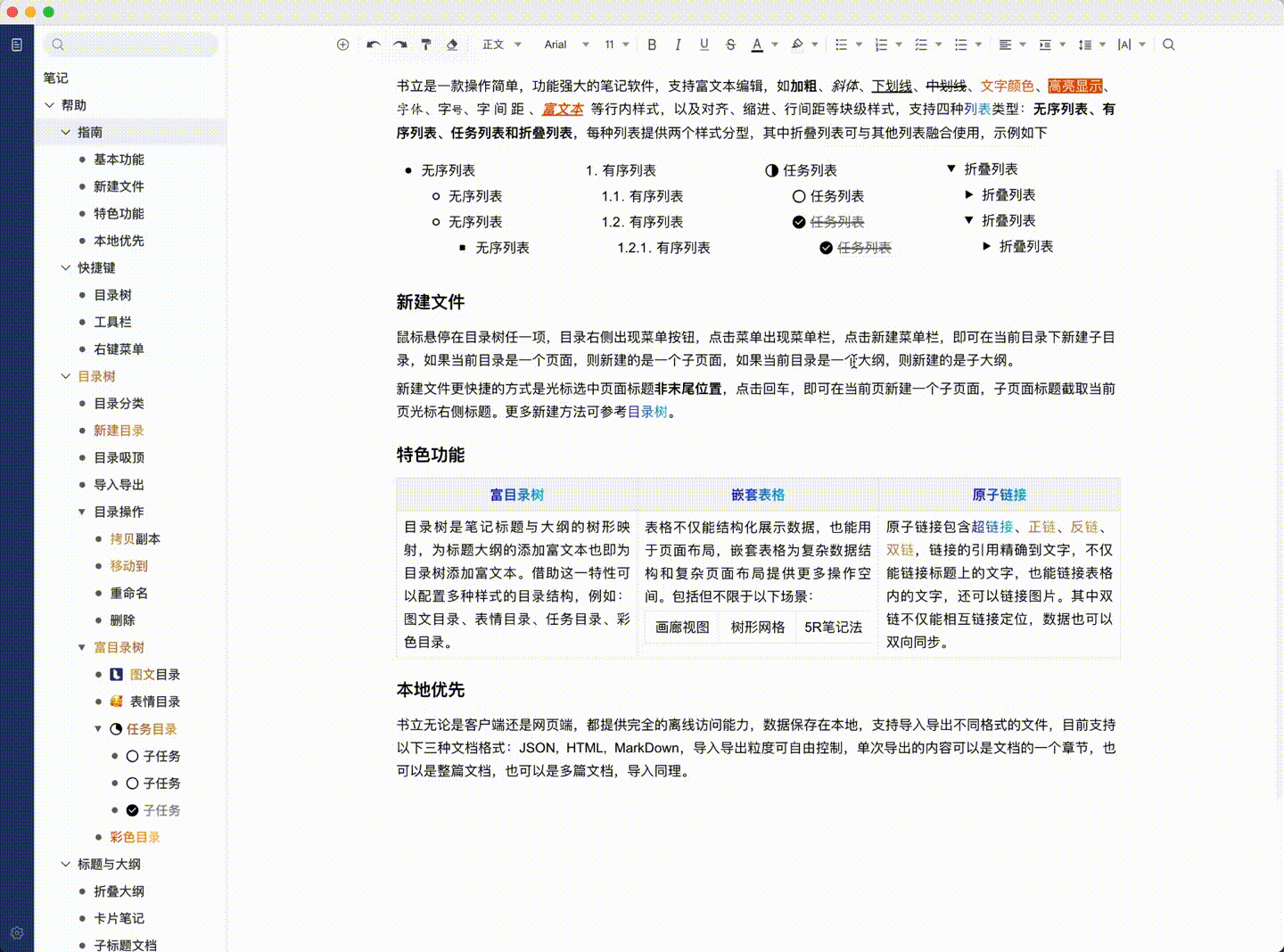Toggle the 任务目录 half-circle status icon
Screen dimensions: 1284x952
(x=116, y=729)
